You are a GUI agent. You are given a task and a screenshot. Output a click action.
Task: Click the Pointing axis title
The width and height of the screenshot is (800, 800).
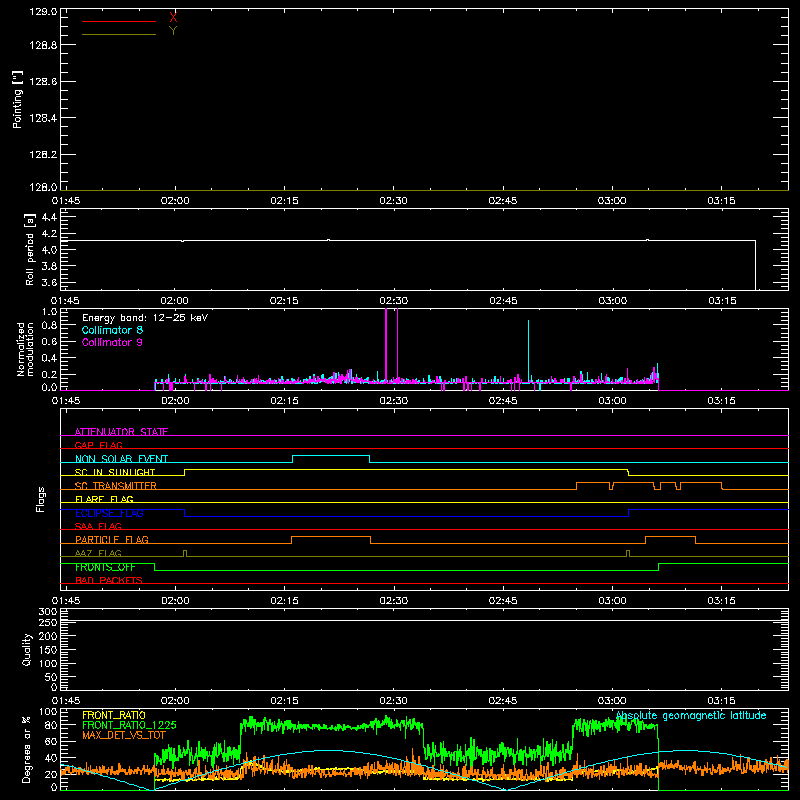coord(17,99)
